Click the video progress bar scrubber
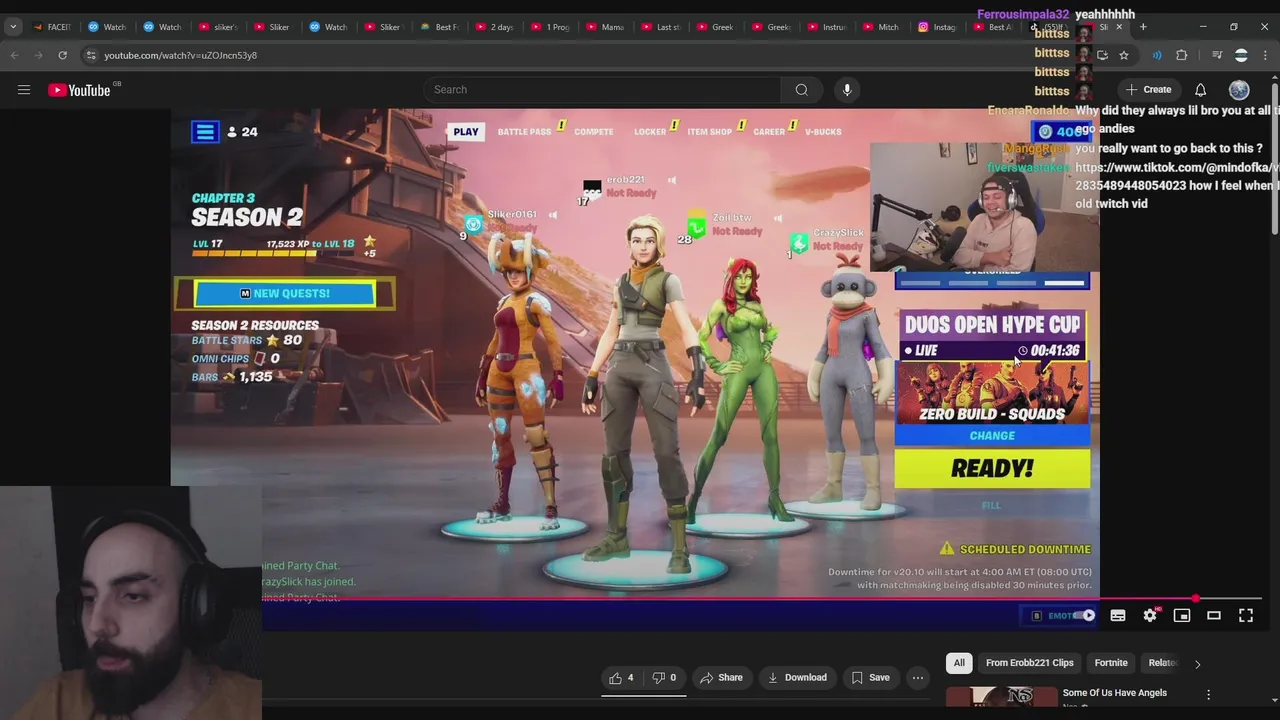The height and width of the screenshot is (720, 1280). (1196, 599)
